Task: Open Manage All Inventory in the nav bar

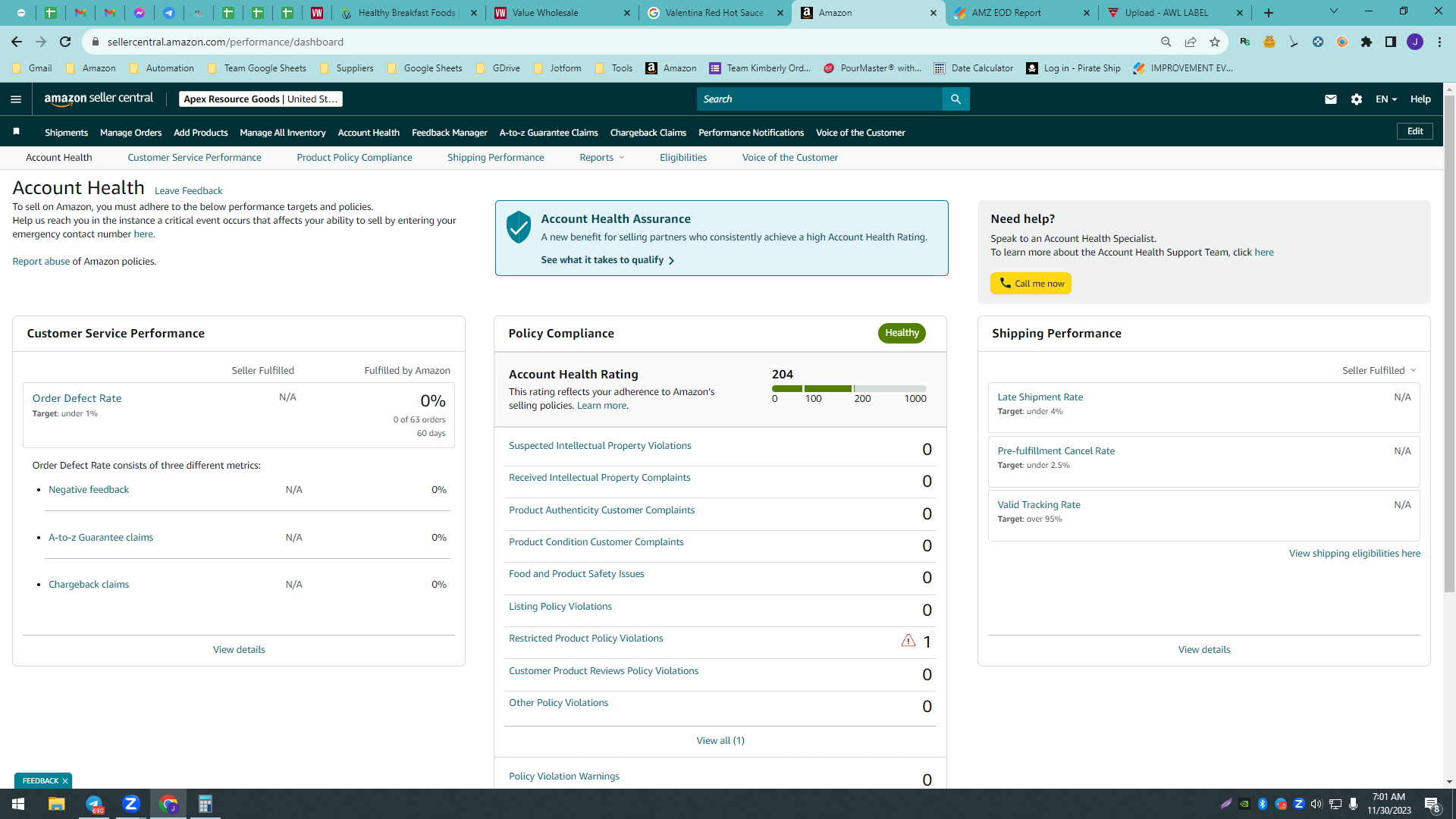Action: (x=283, y=133)
